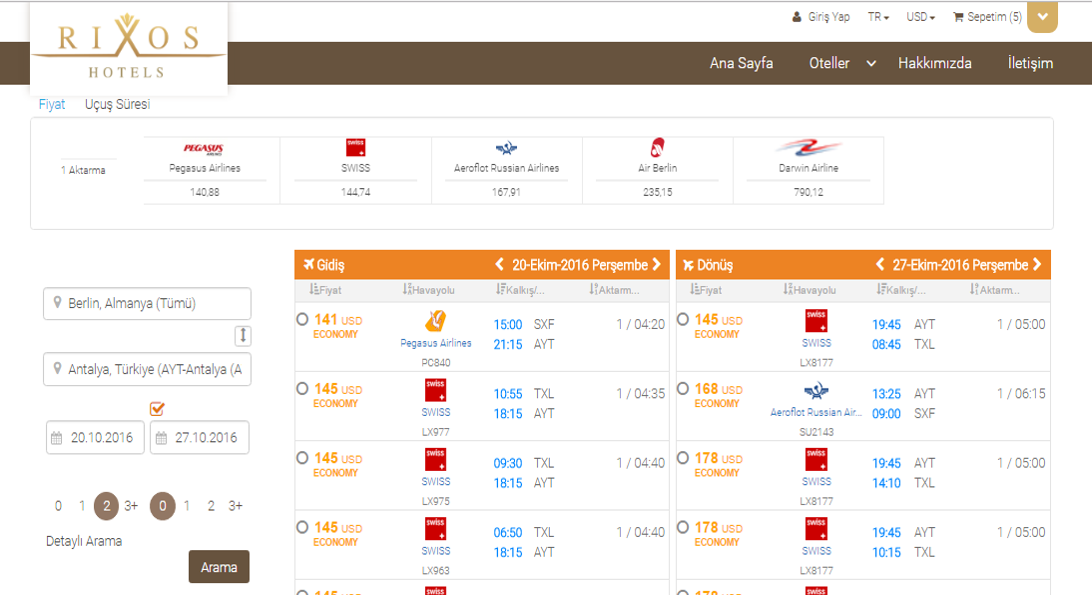Viewport: 1092px width, 595px height.
Task: Go to the day after 27-Ekim-2016 Perşembe
Action: [x=1038, y=265]
